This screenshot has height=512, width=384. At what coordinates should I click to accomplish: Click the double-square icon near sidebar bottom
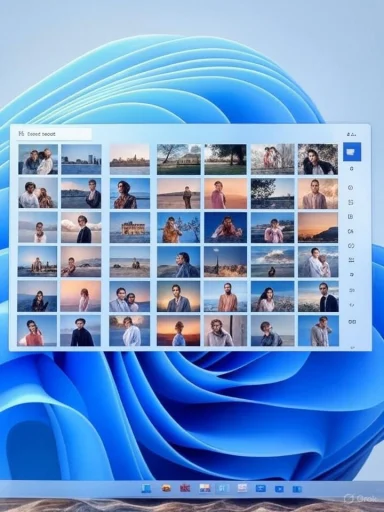352,322
